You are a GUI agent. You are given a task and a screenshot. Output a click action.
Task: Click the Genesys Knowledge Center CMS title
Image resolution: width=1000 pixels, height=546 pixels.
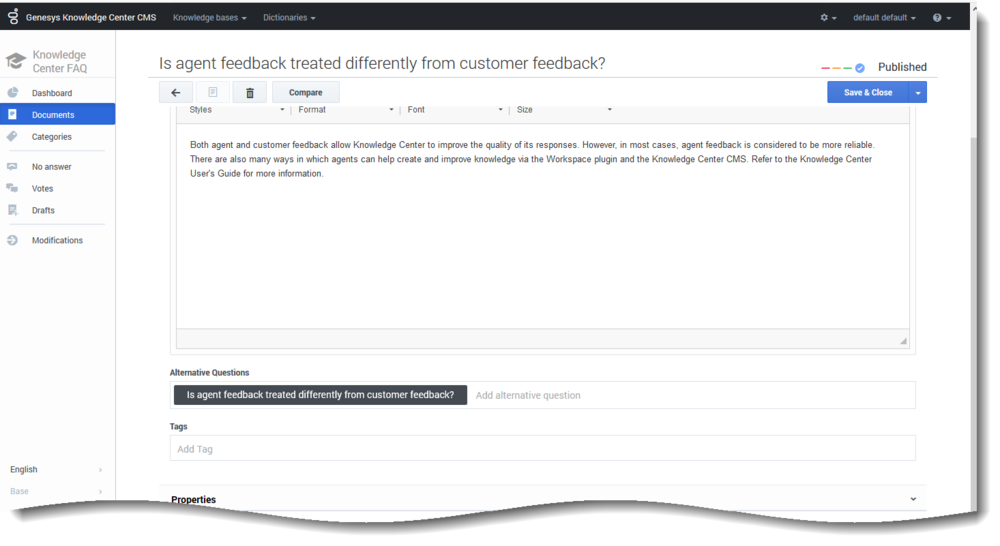point(91,18)
